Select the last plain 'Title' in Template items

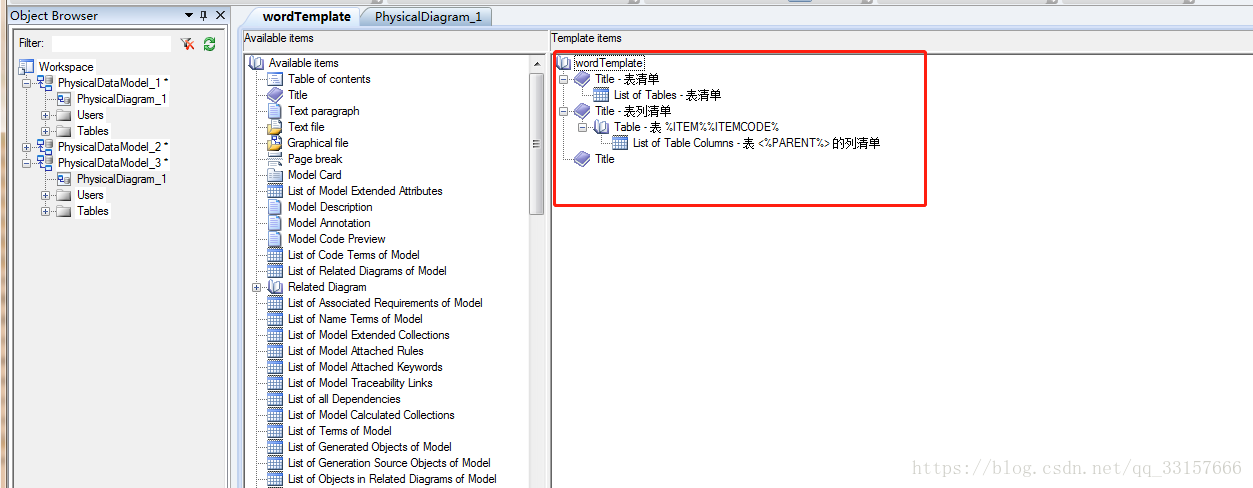click(604, 159)
